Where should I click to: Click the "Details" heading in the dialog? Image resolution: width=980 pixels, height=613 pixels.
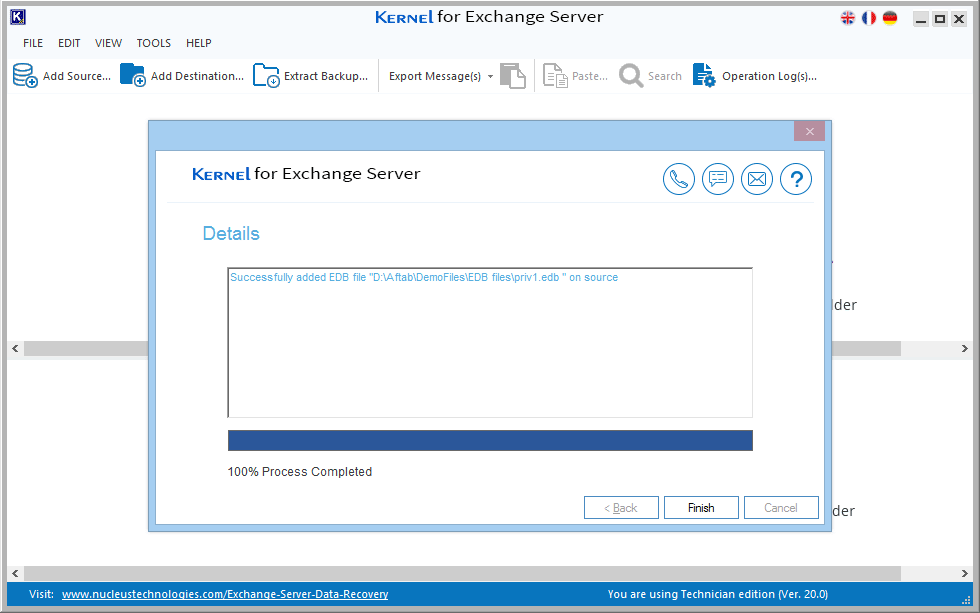231,234
